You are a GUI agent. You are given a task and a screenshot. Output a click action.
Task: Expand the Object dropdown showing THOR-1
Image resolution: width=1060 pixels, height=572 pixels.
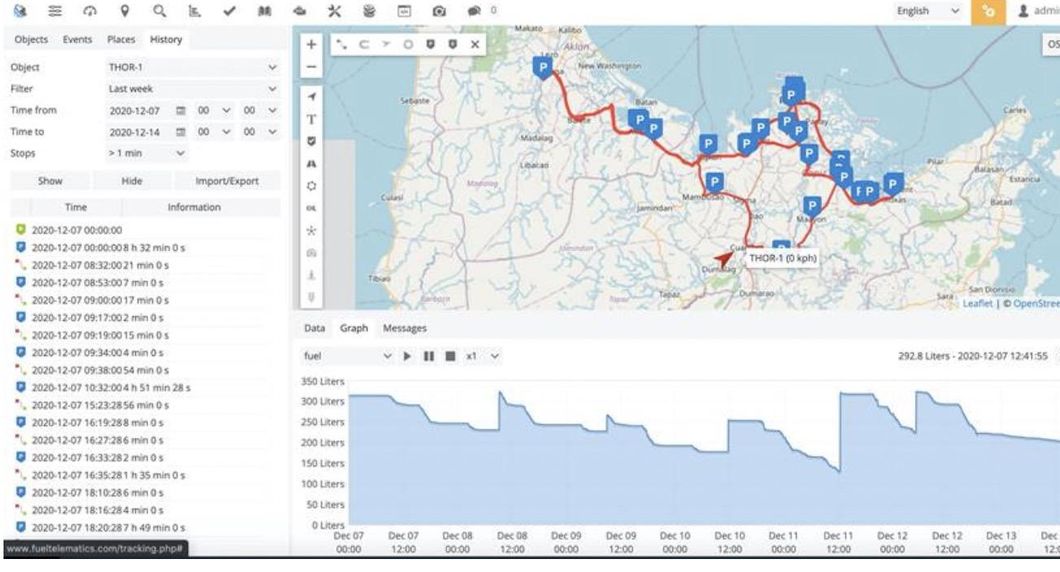coord(190,67)
